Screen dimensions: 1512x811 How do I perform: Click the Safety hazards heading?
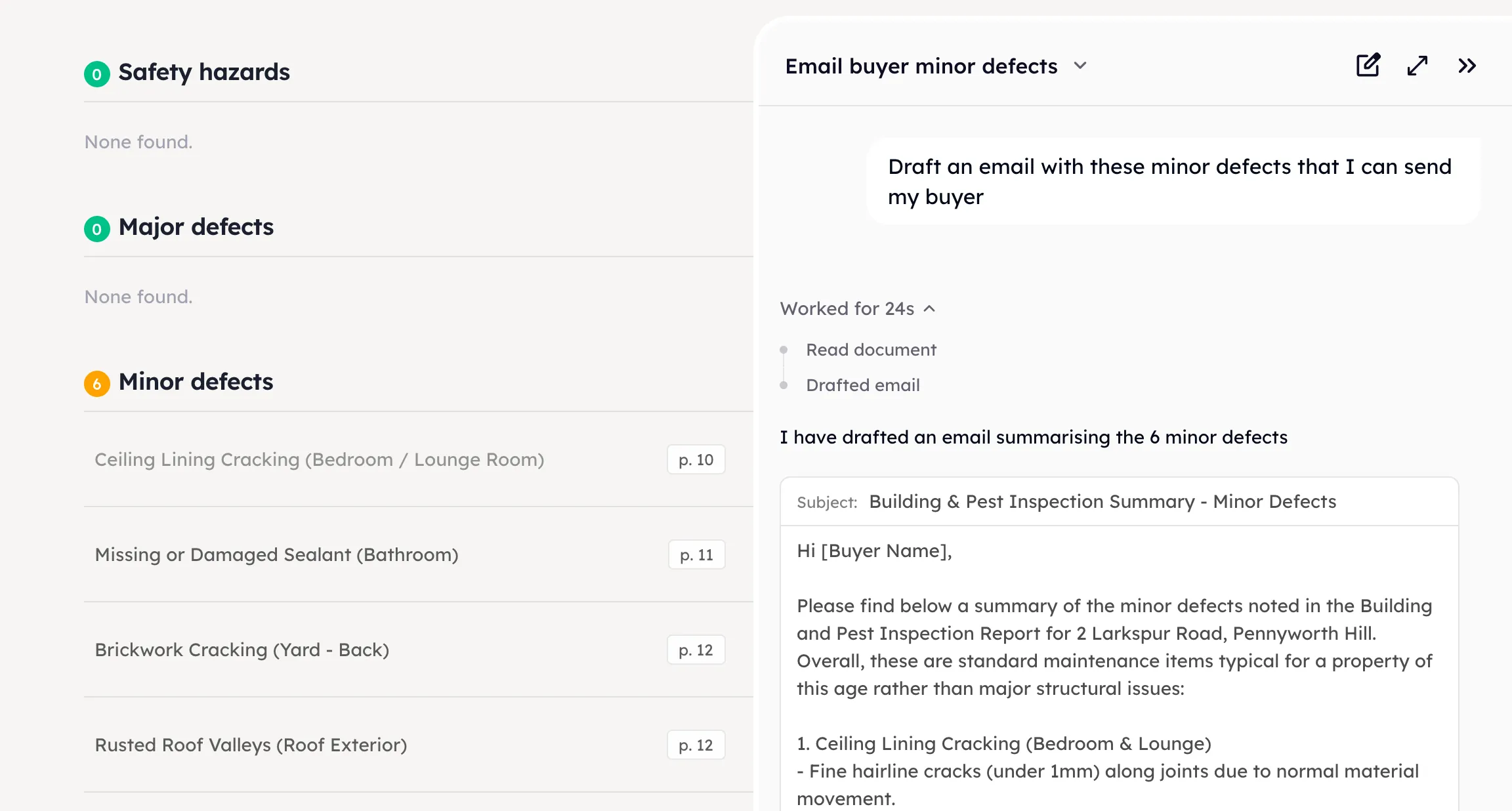204,72
